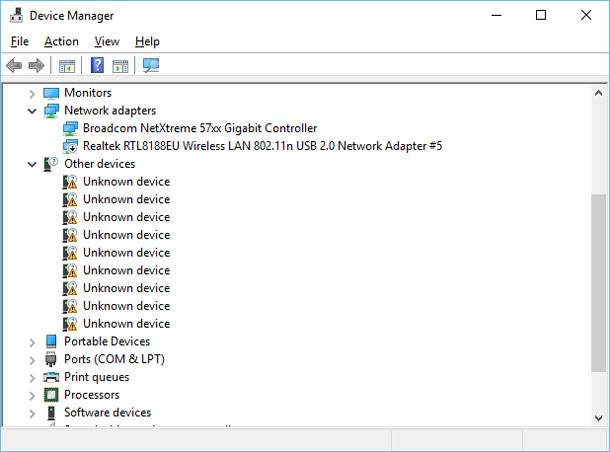Expand the Print queues category
Image resolution: width=610 pixels, height=452 pixels.
[32, 378]
